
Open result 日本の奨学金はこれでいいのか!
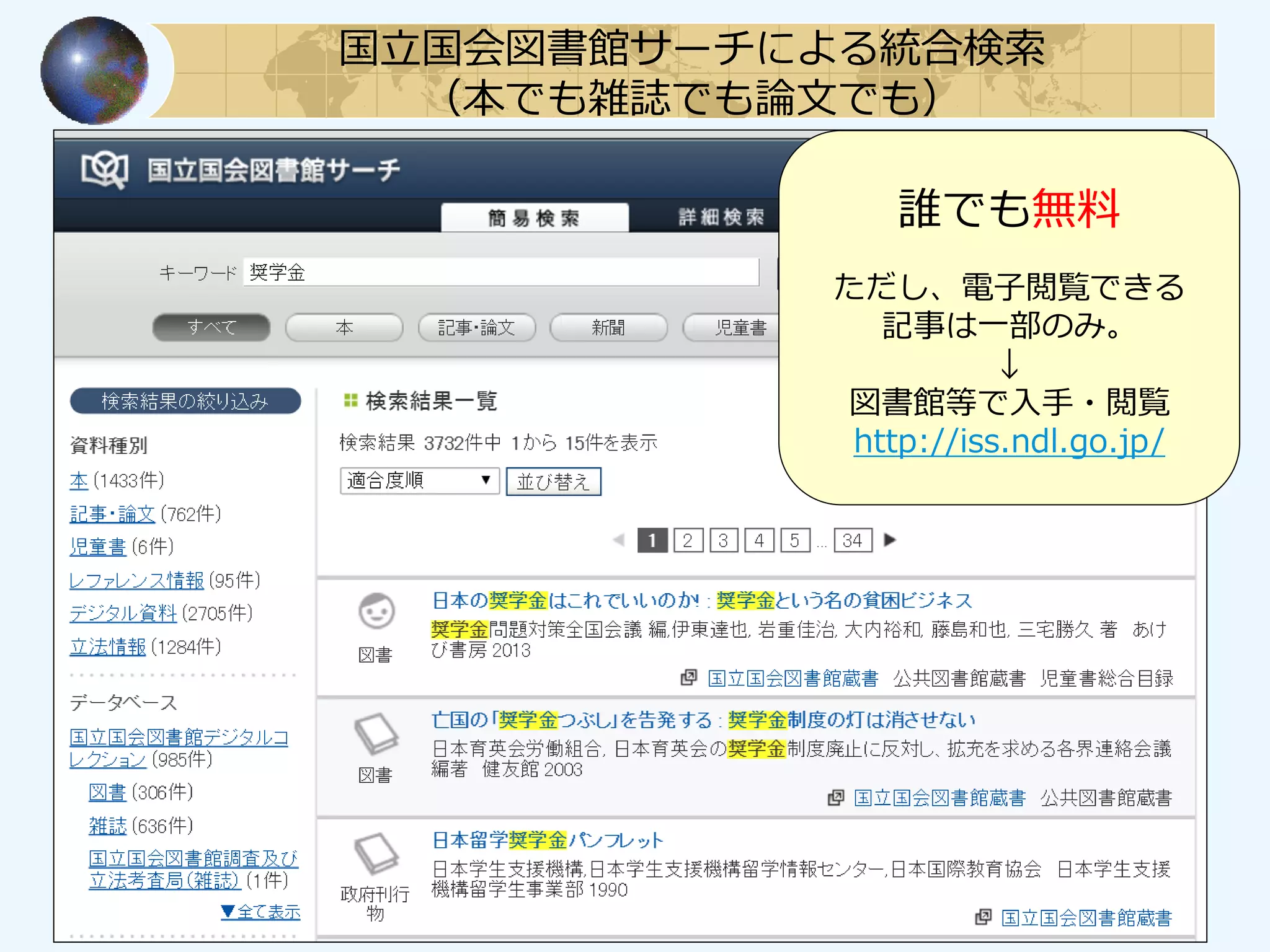[x=702, y=600]
